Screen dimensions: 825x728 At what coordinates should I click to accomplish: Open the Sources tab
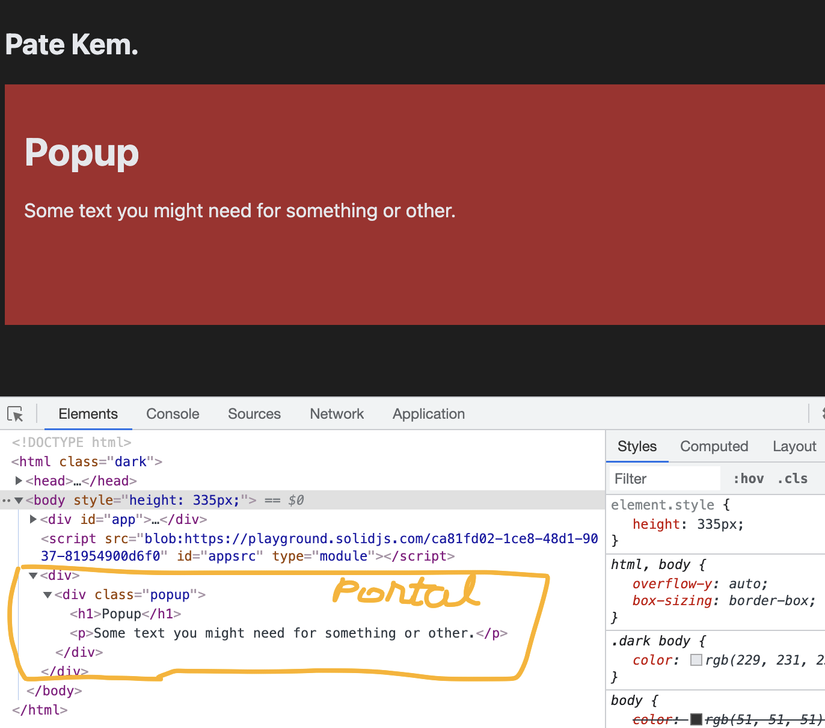coord(254,414)
